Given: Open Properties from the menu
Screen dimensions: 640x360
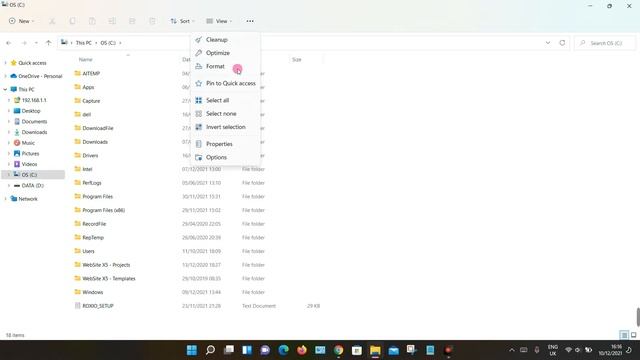Looking at the screenshot, I should click(225, 144).
